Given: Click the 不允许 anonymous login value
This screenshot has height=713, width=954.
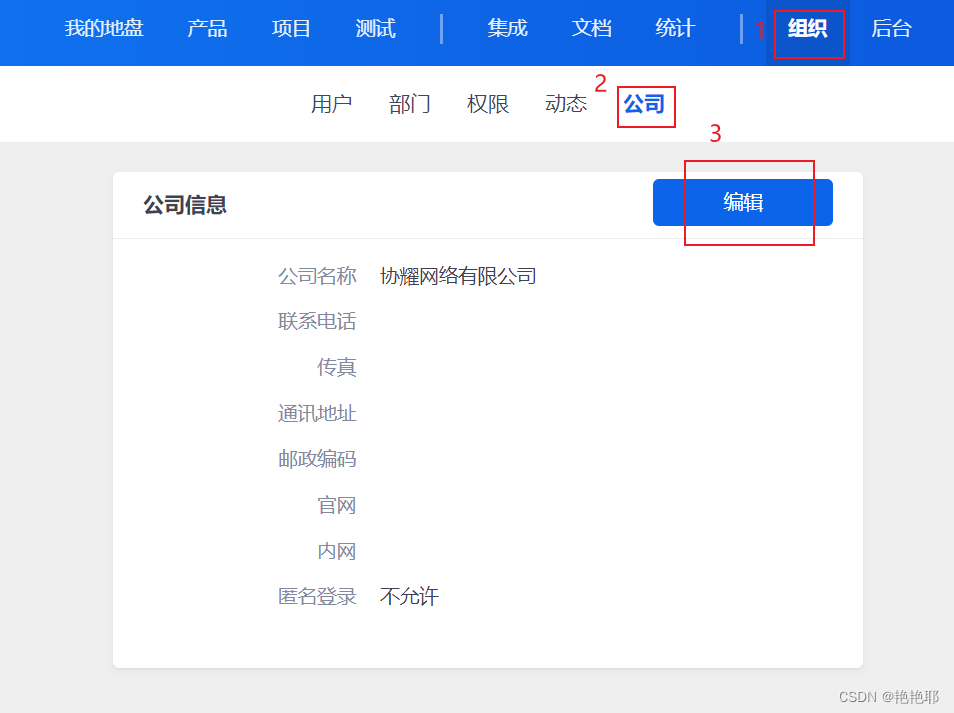Looking at the screenshot, I should pos(409,596).
